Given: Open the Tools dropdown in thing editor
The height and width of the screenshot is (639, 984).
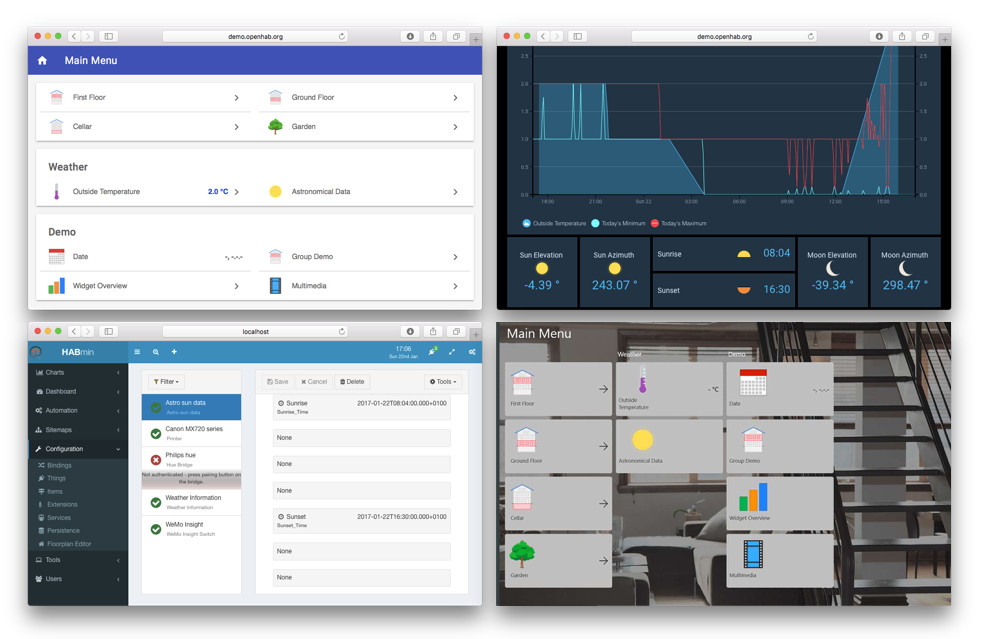Looking at the screenshot, I should (x=443, y=382).
